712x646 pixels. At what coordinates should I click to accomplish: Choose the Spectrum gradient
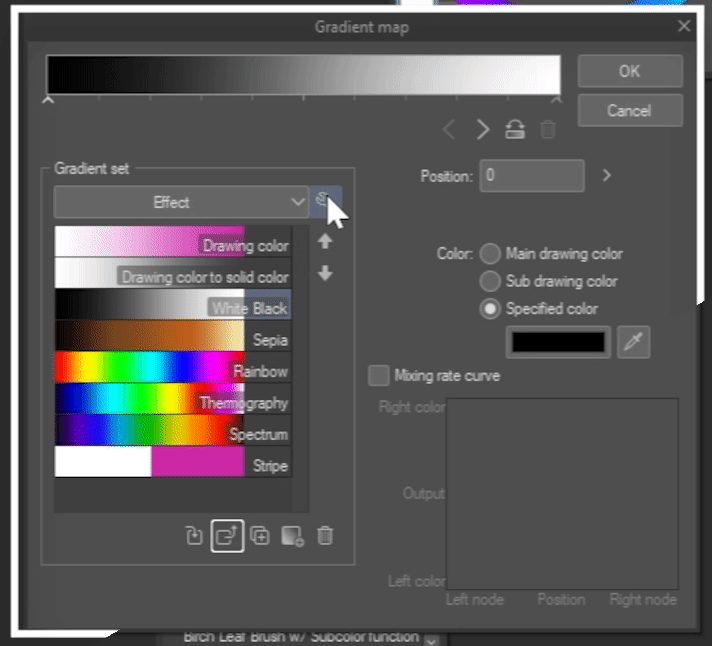[x=173, y=429]
